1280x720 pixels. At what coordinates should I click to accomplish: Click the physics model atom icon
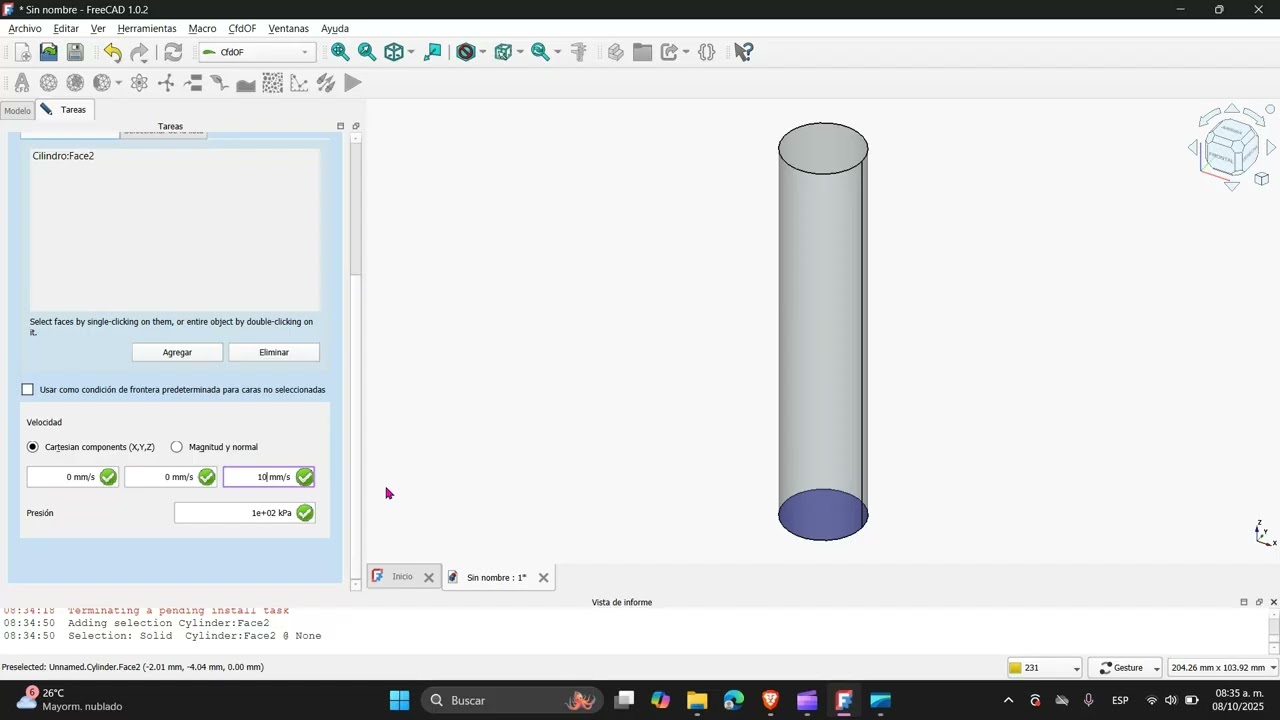[139, 83]
